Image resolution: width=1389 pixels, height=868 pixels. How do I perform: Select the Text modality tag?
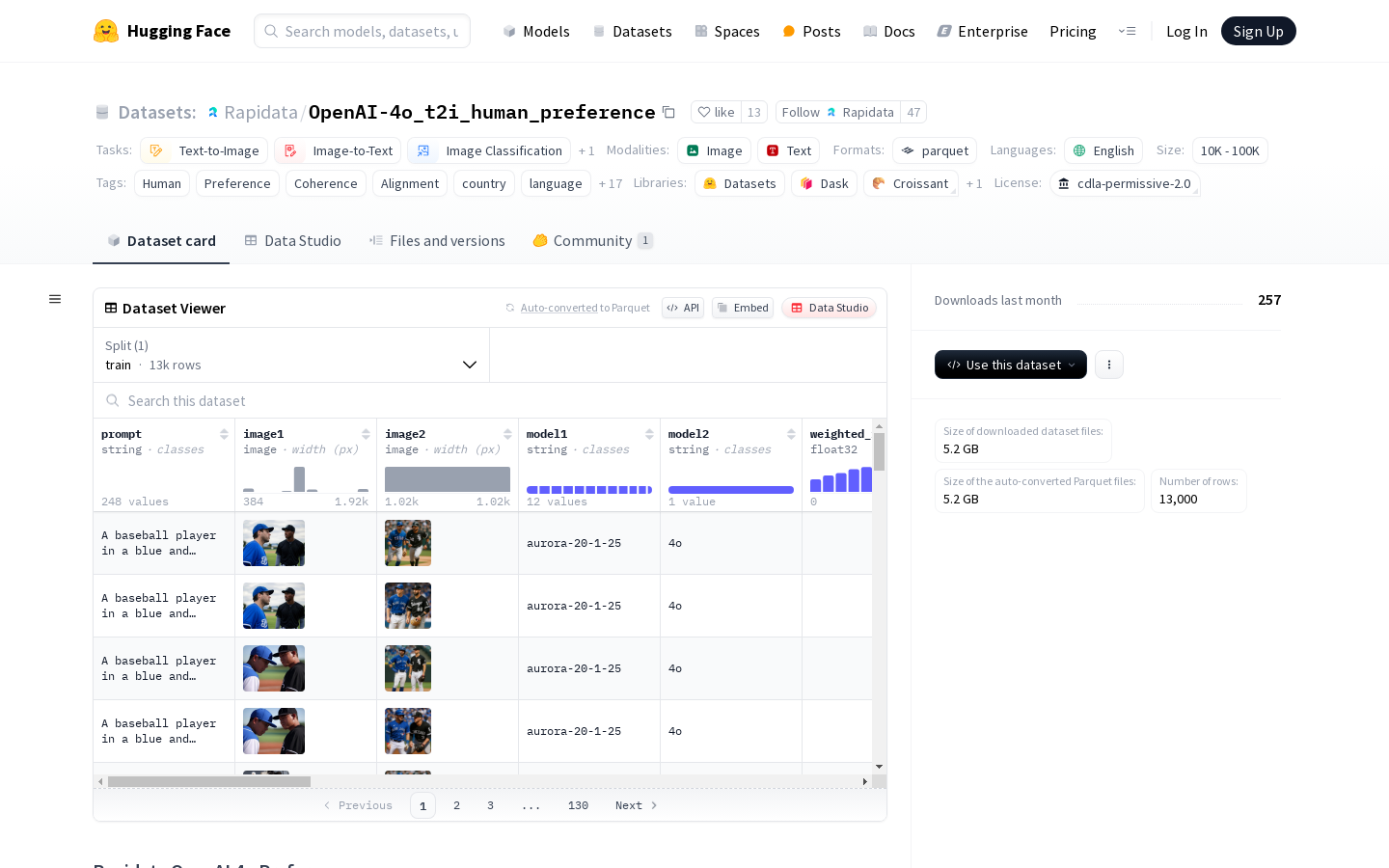click(x=789, y=150)
